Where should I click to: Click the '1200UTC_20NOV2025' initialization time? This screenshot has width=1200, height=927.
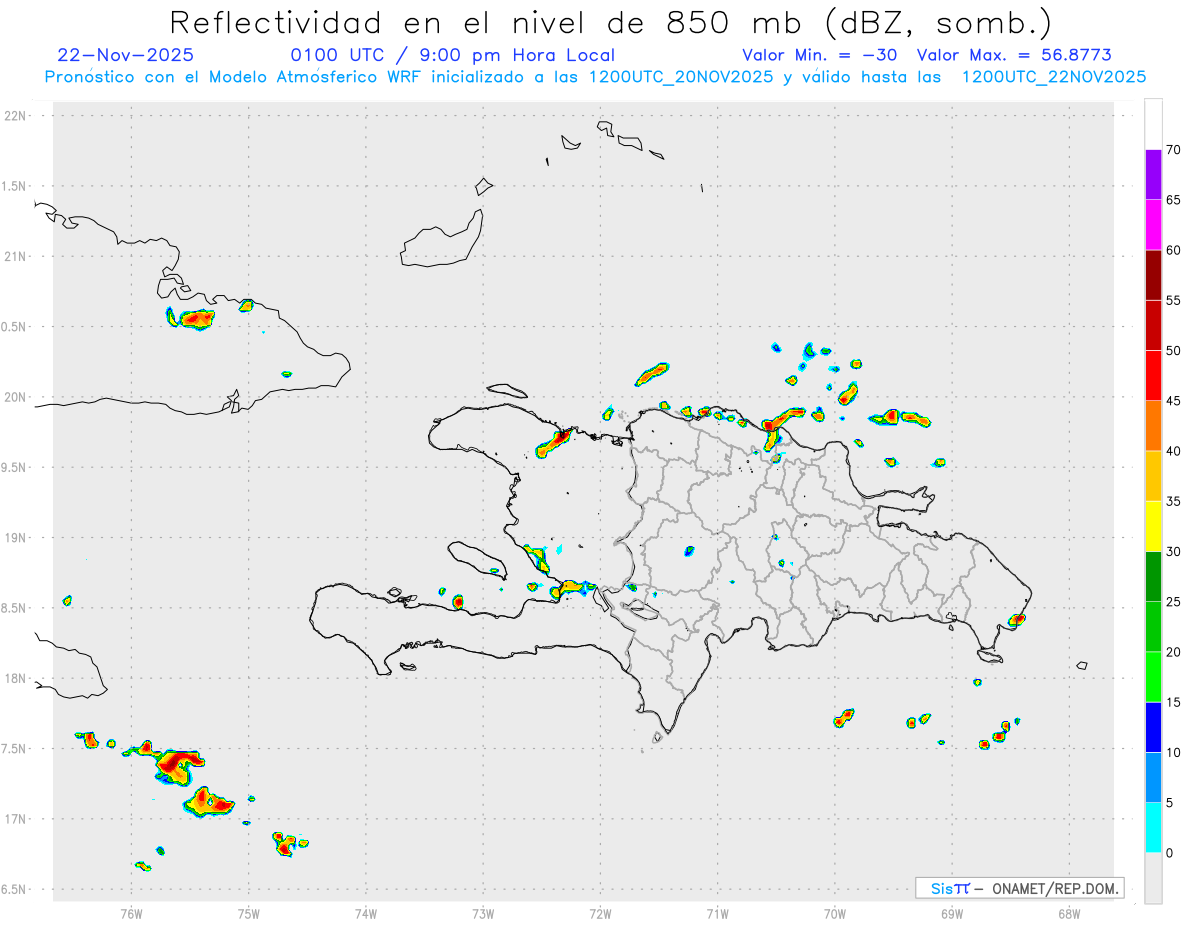[x=680, y=77]
